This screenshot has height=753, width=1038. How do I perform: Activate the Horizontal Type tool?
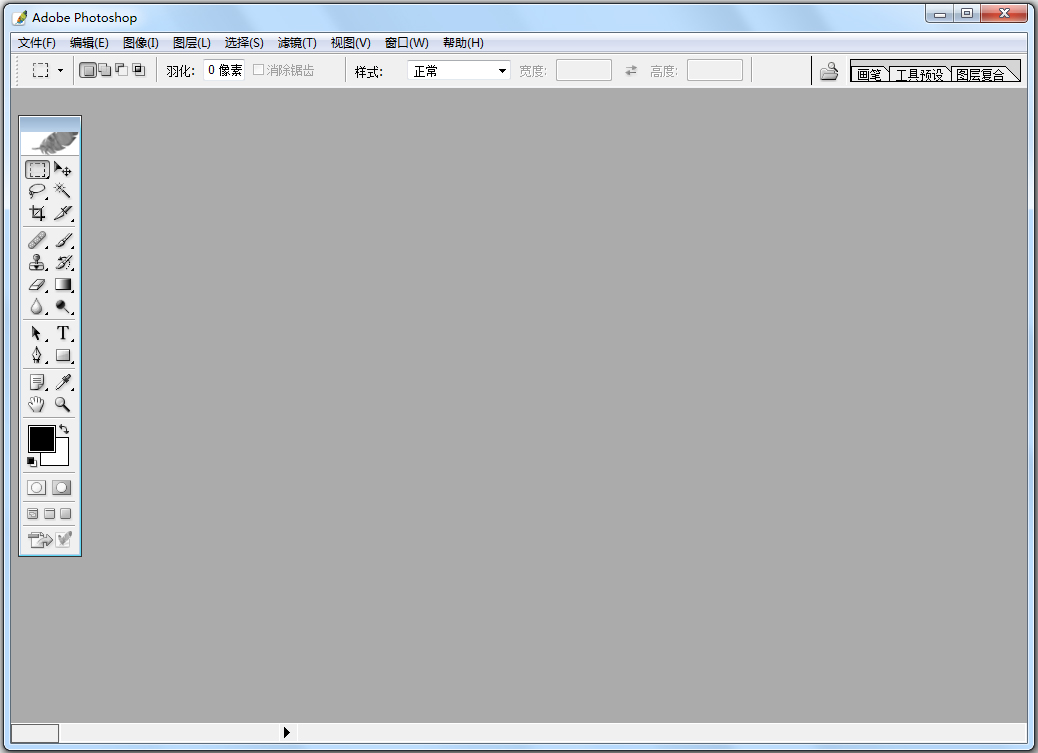[x=63, y=333]
